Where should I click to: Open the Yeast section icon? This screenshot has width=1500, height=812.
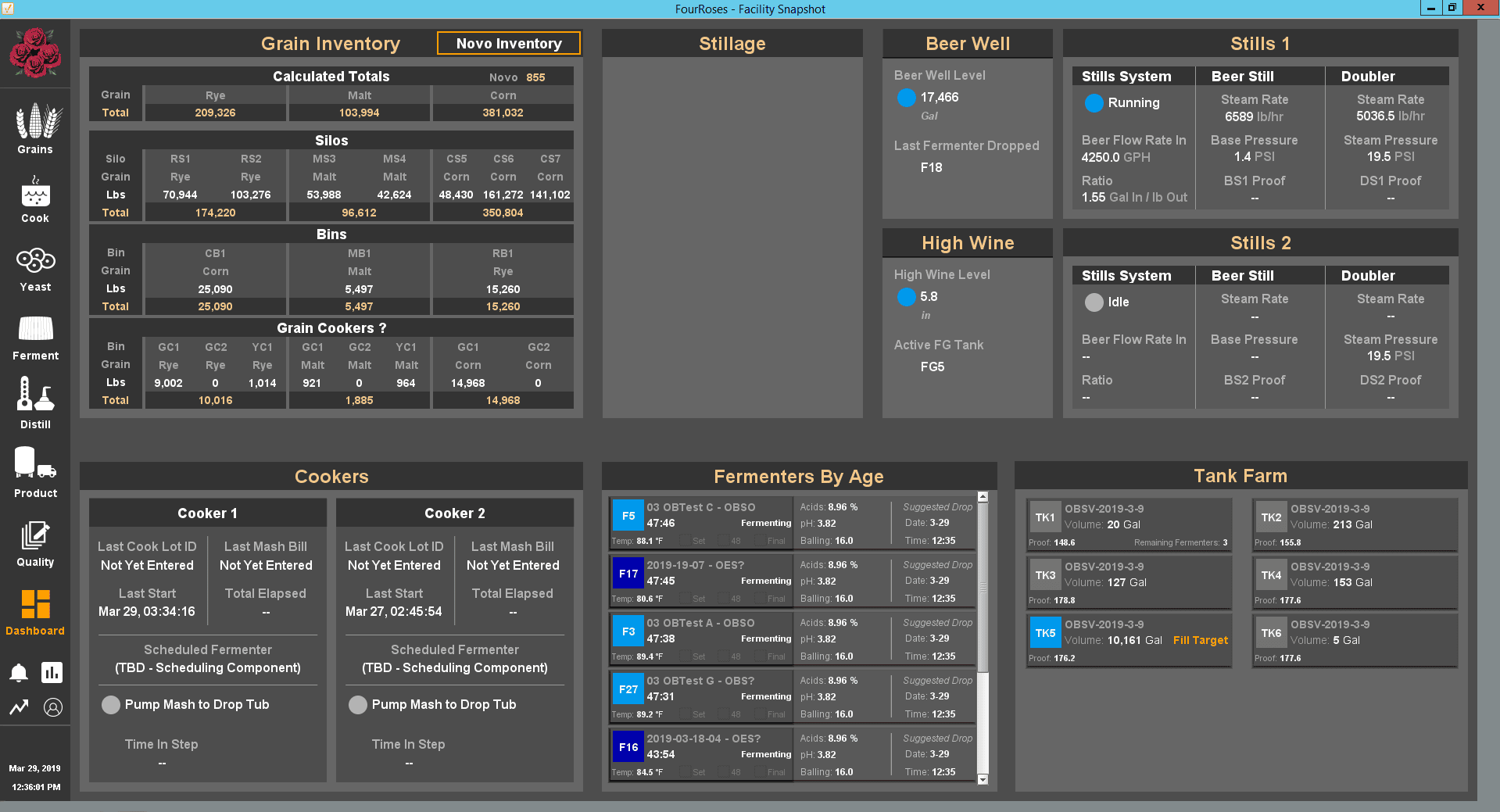pos(35,270)
